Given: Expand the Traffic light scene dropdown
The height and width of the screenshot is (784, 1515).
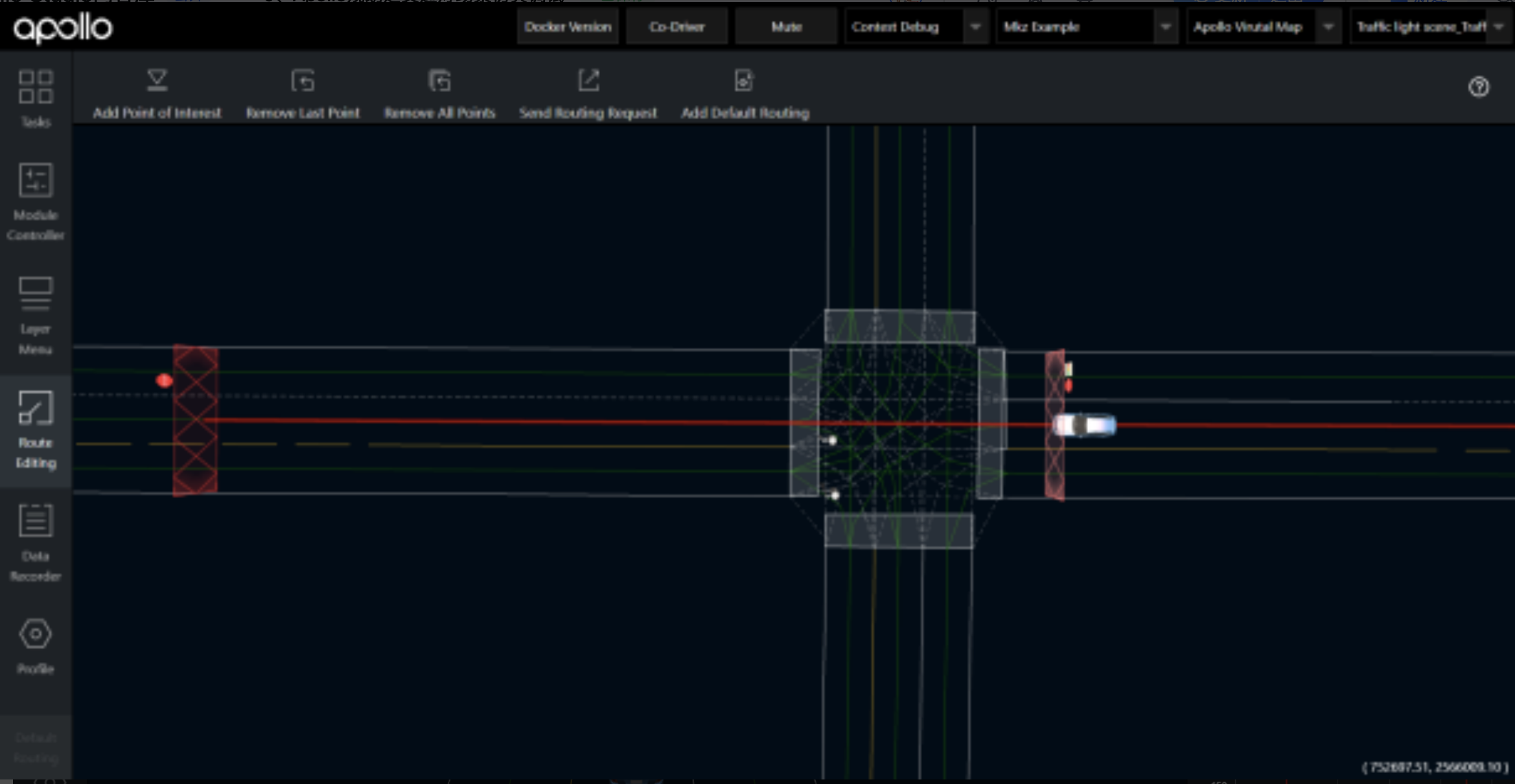Looking at the screenshot, I should (1498, 27).
